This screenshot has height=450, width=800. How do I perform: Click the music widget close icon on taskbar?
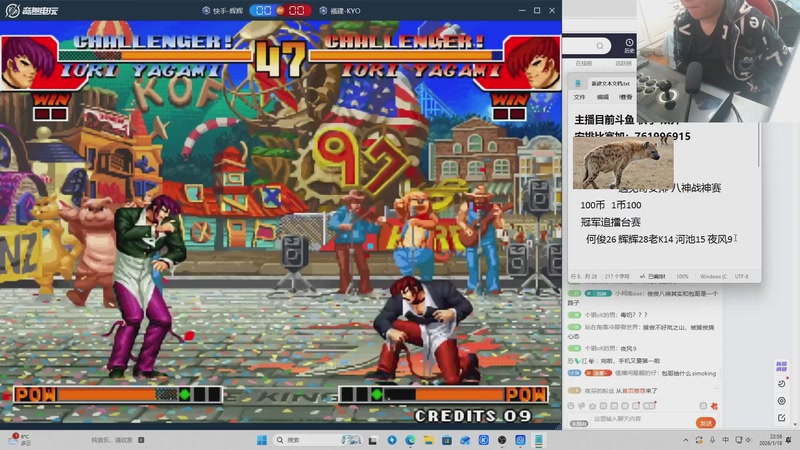141,440
